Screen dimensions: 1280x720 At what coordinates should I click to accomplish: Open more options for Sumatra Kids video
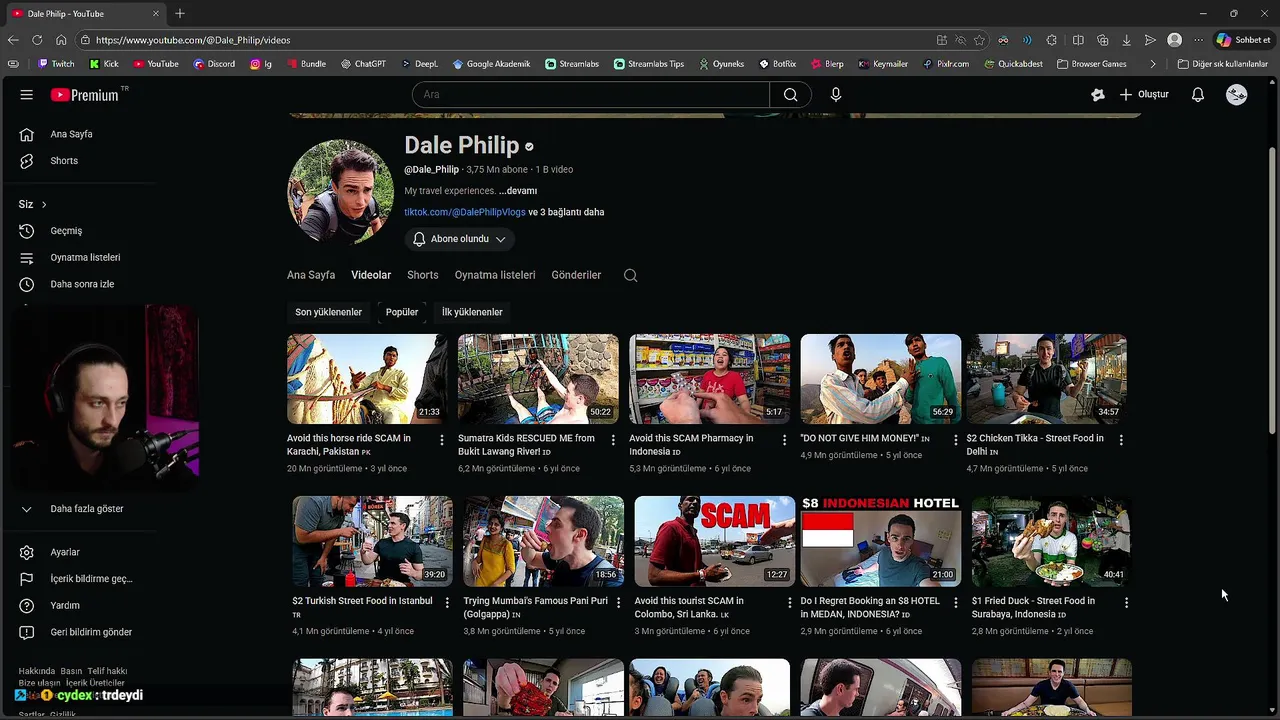point(613,440)
